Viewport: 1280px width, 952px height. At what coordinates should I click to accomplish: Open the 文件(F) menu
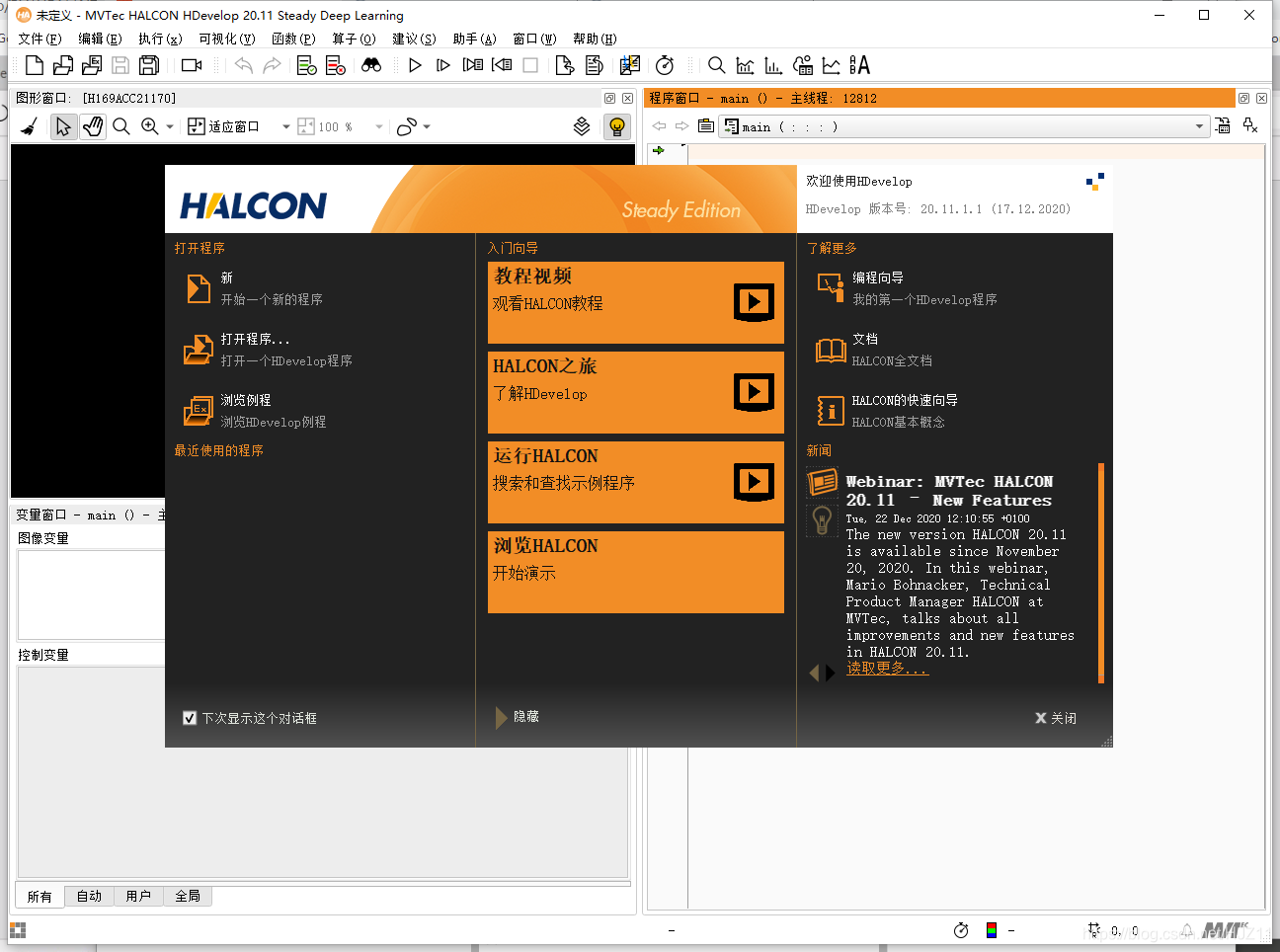point(40,39)
